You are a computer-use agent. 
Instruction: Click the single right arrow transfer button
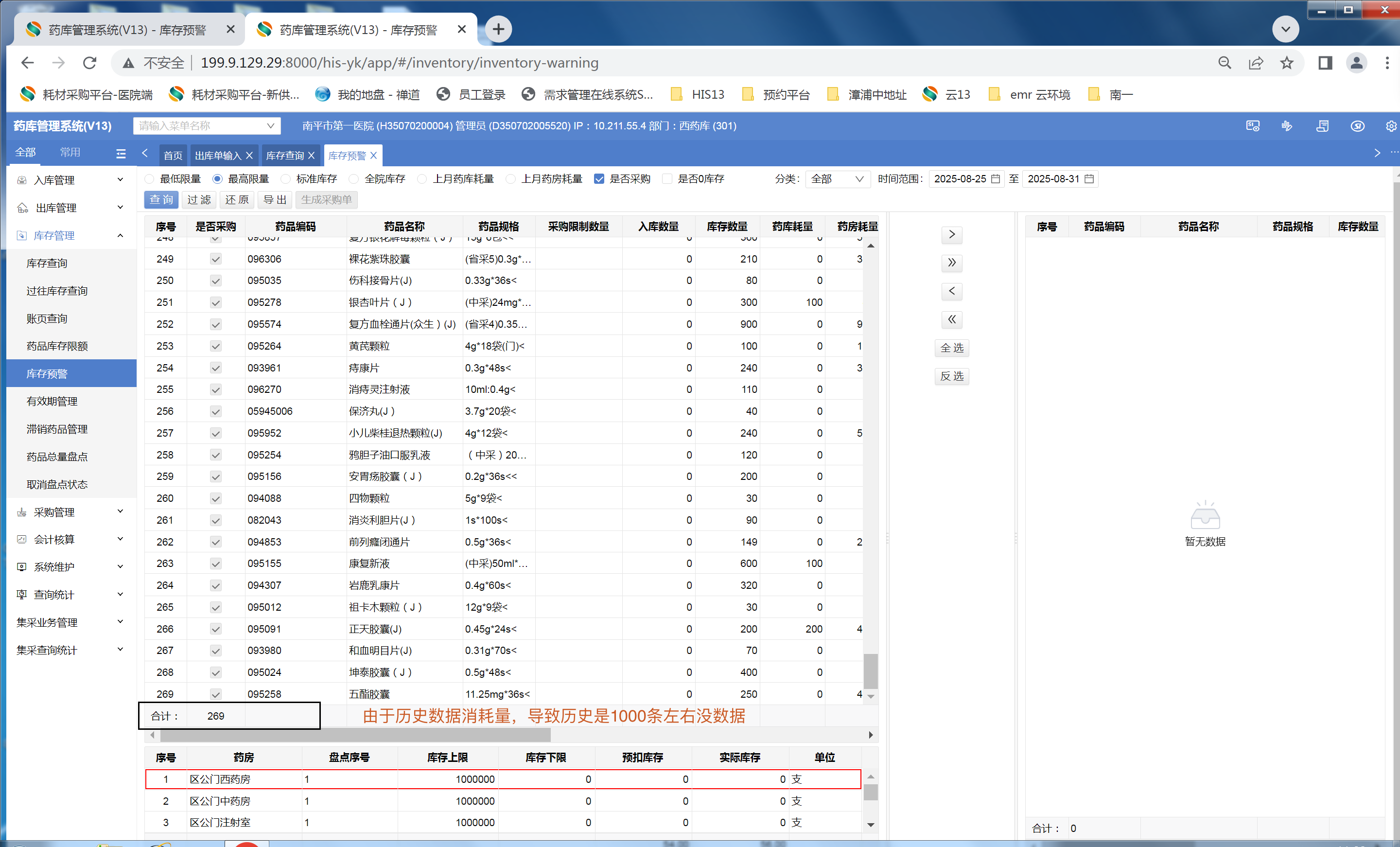[x=951, y=234]
